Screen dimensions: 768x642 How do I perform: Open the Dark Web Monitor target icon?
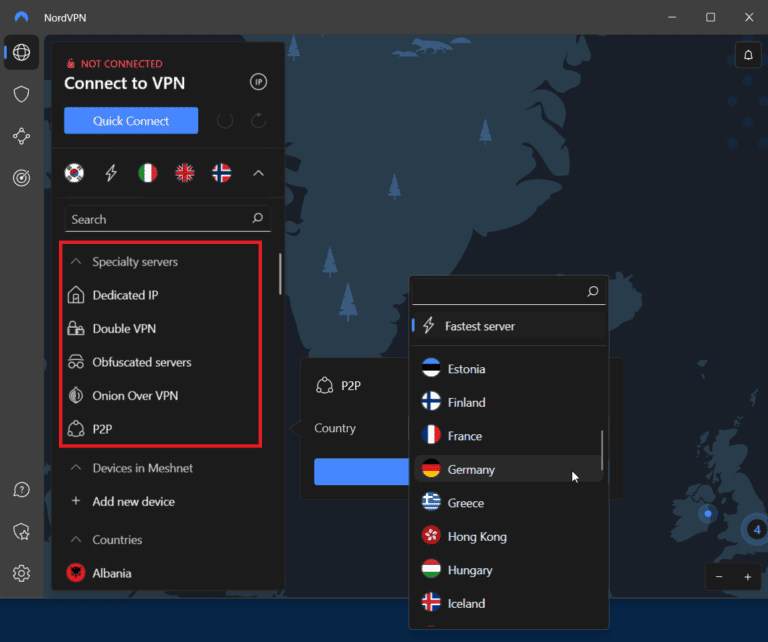[x=21, y=178]
